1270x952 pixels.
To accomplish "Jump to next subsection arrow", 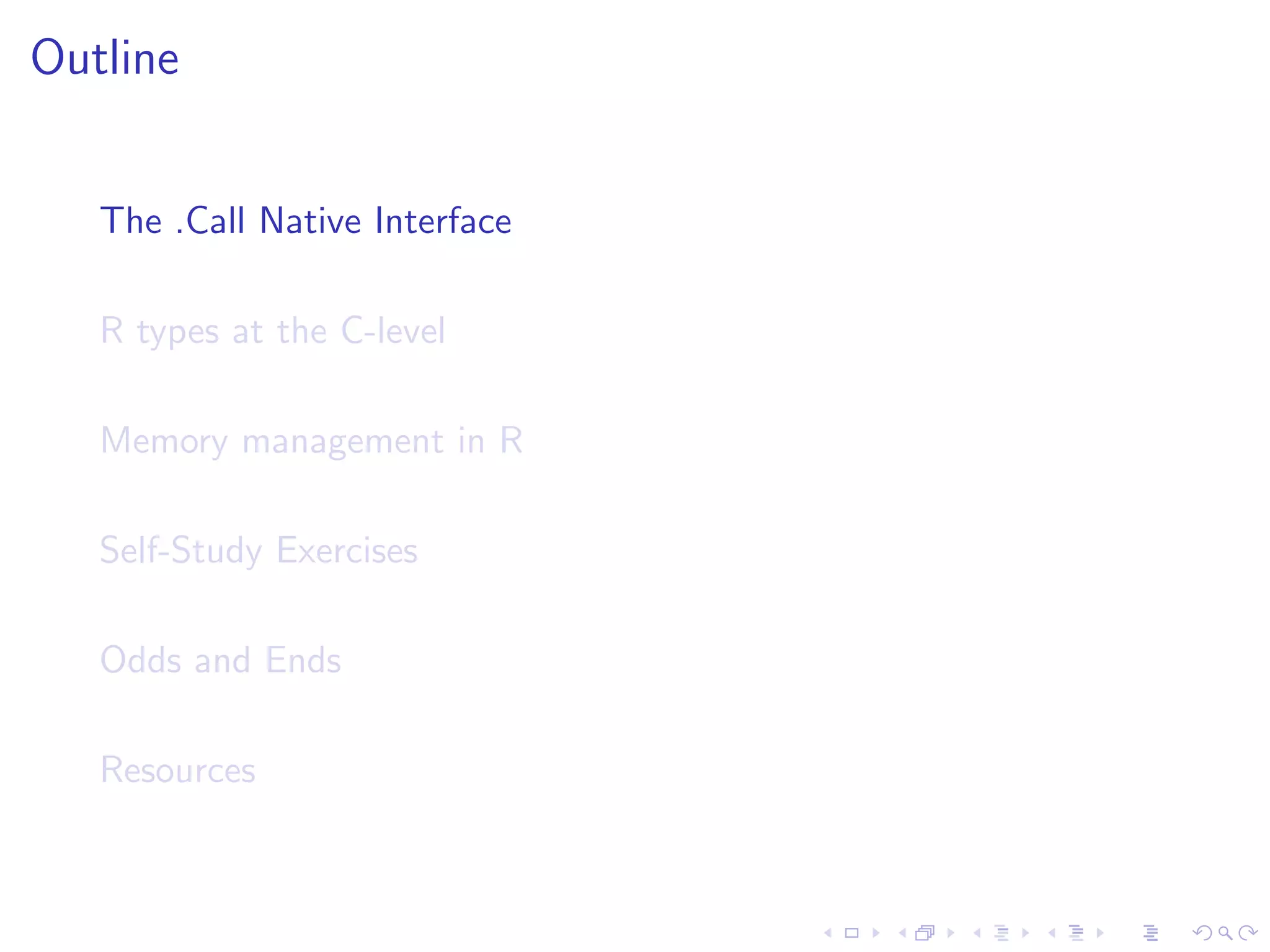I will 1026,933.
